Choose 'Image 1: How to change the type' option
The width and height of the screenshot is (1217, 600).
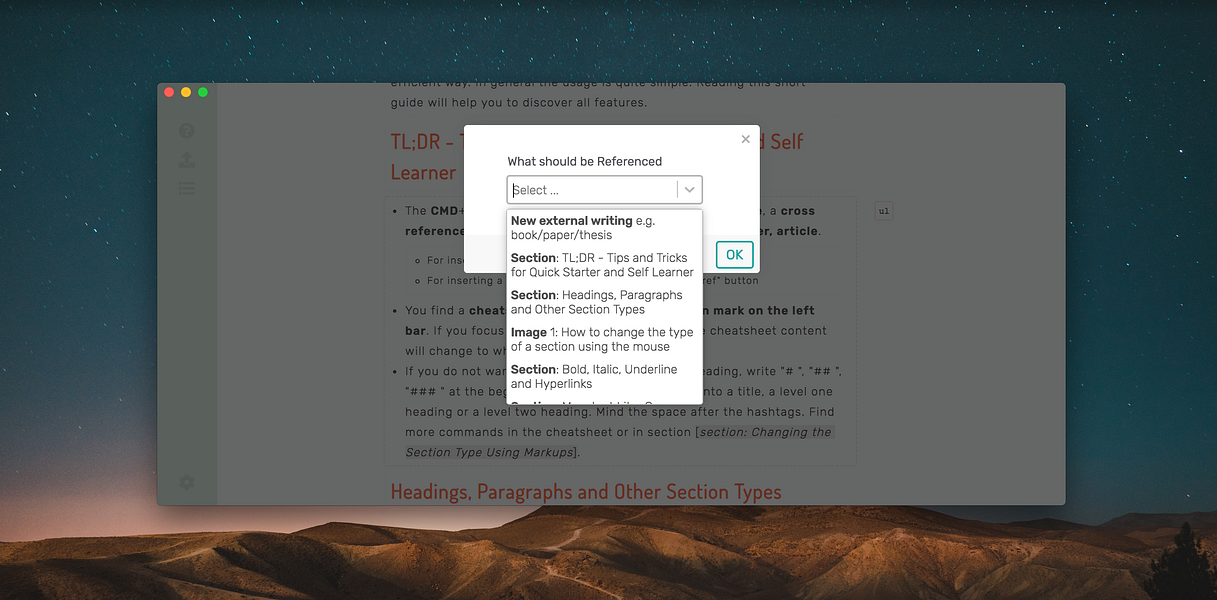[x=605, y=339]
